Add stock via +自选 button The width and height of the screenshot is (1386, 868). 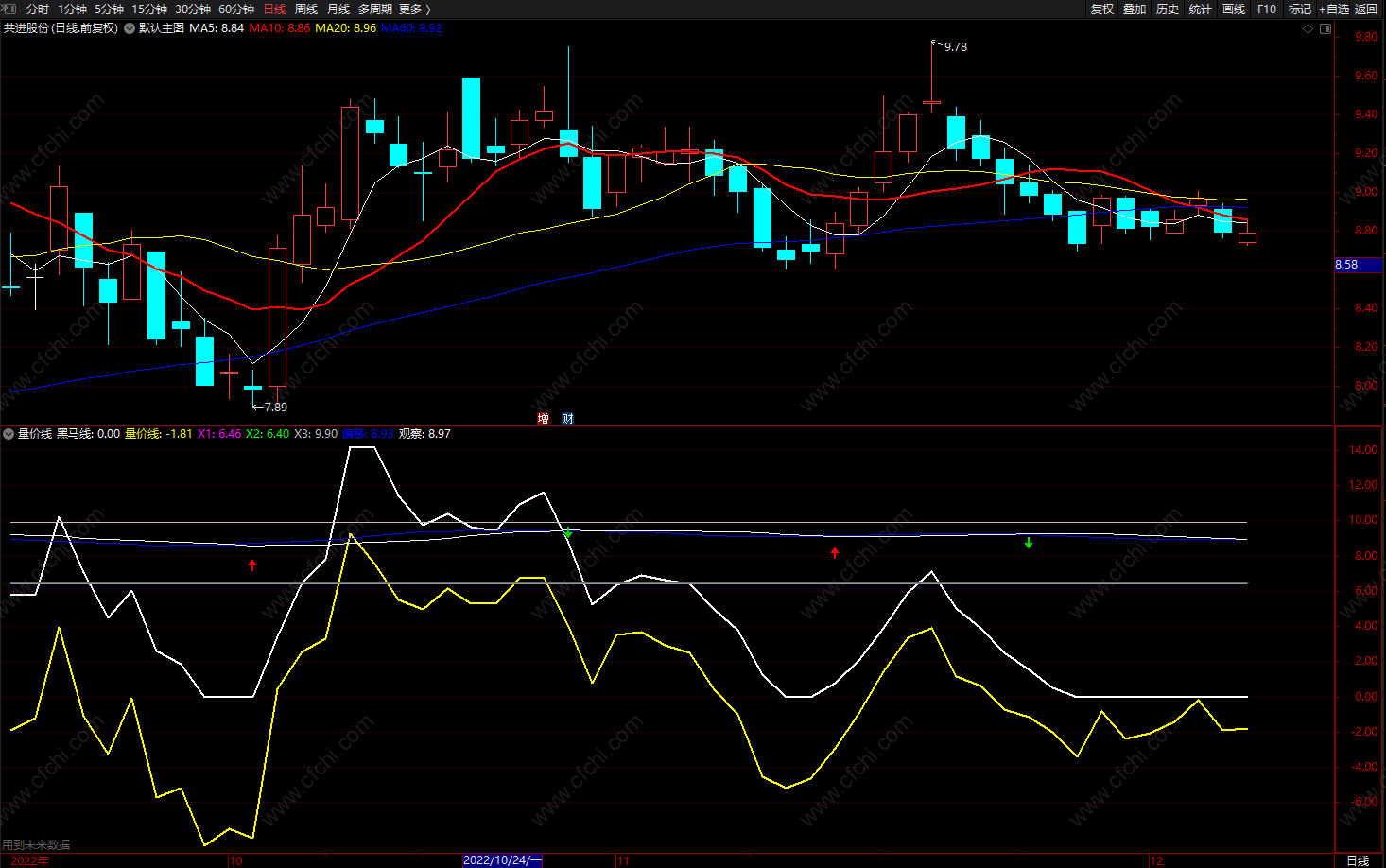1334,9
